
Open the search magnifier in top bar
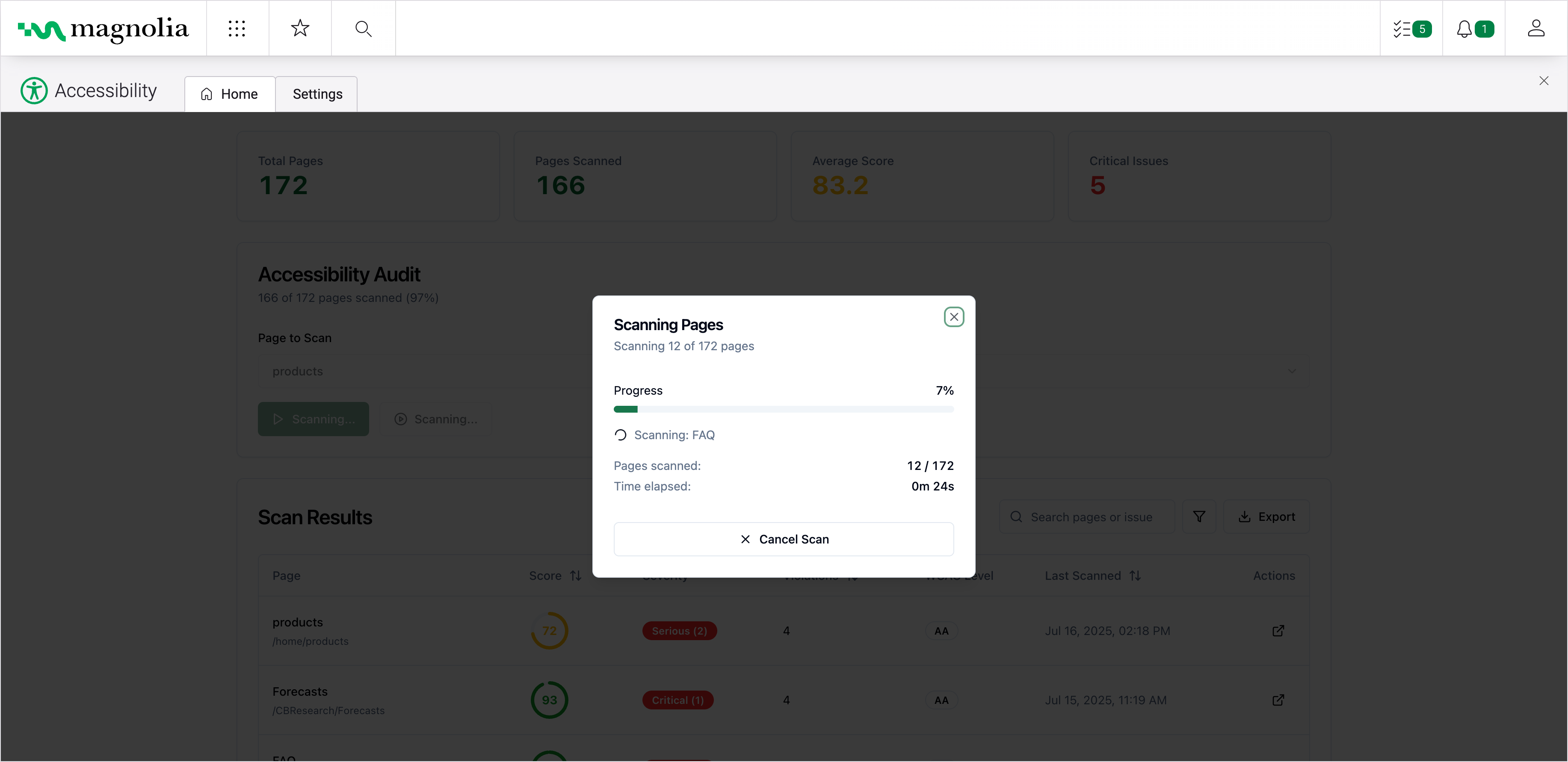point(364,29)
